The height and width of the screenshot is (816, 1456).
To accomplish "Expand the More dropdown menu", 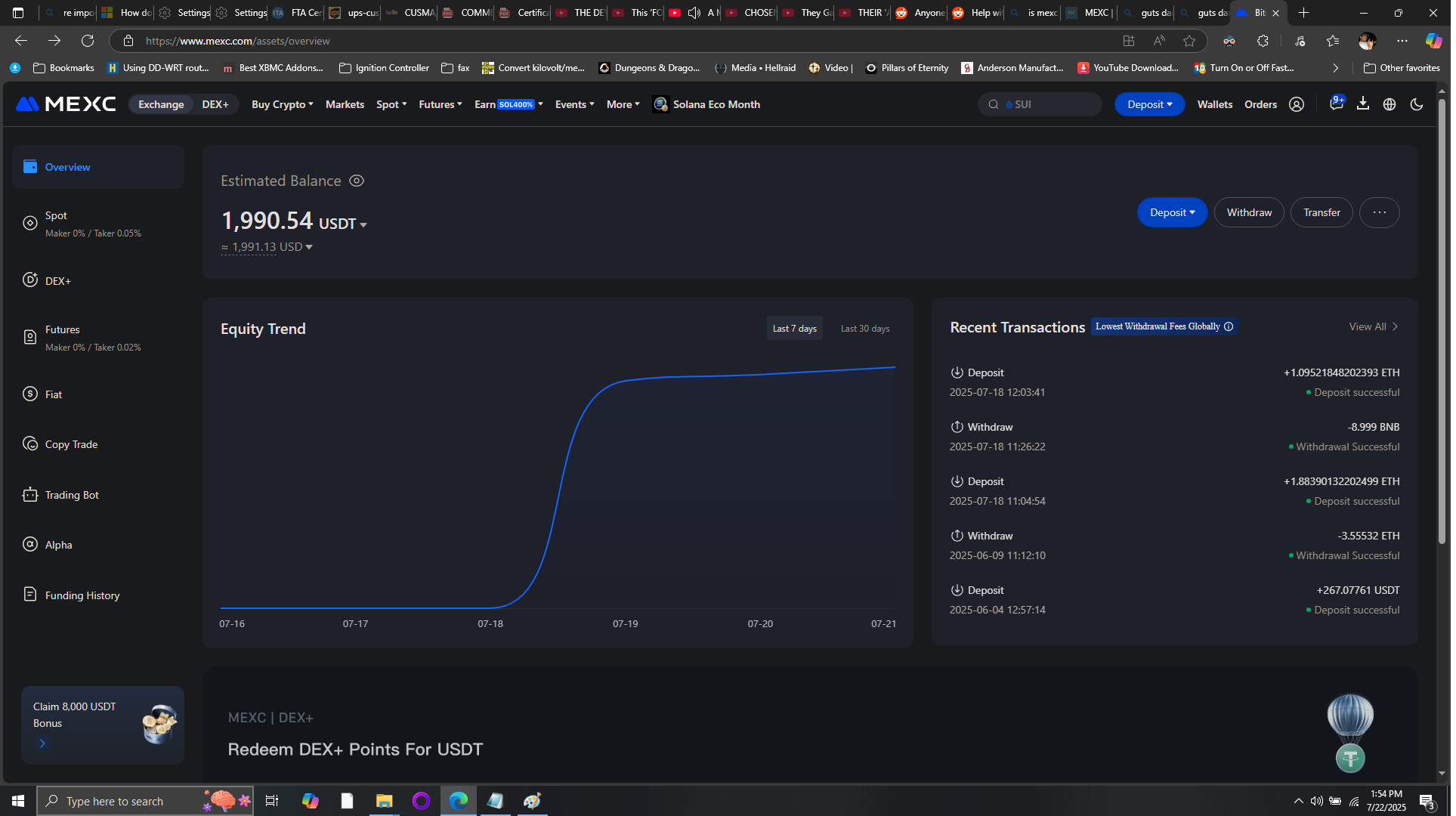I will click(x=623, y=104).
